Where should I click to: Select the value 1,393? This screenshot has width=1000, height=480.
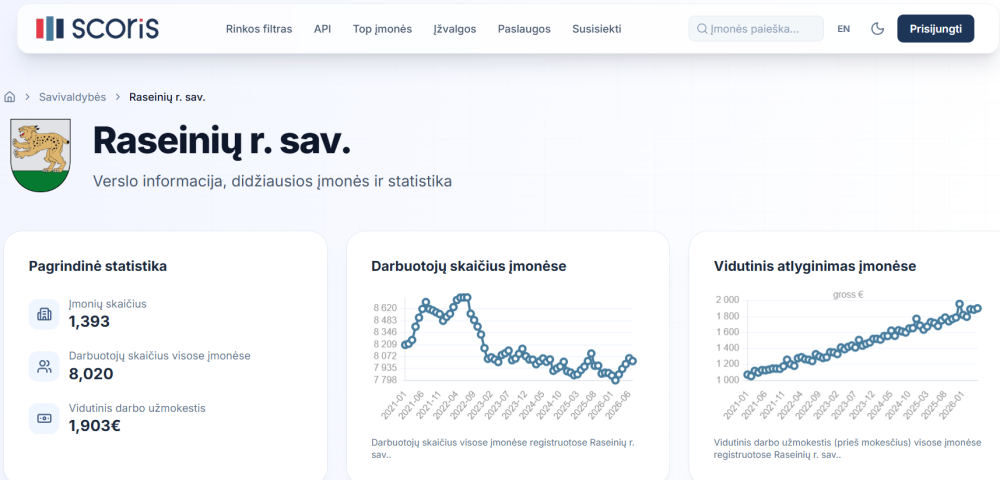[89, 321]
